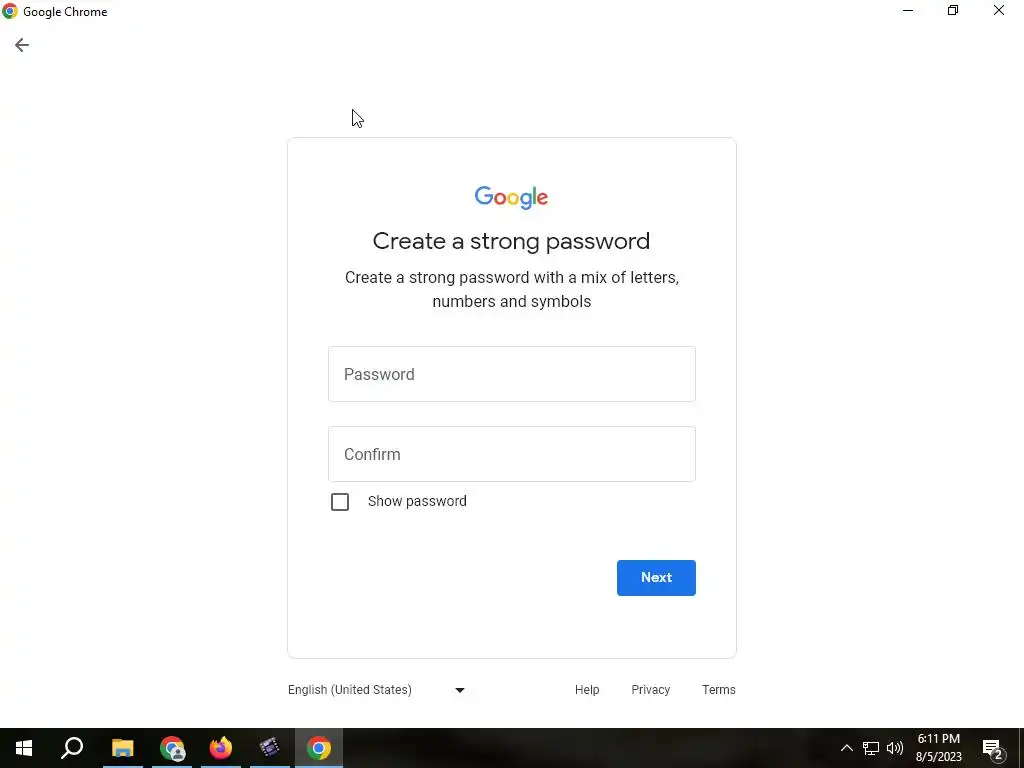Focus the Password input field

coord(511,374)
